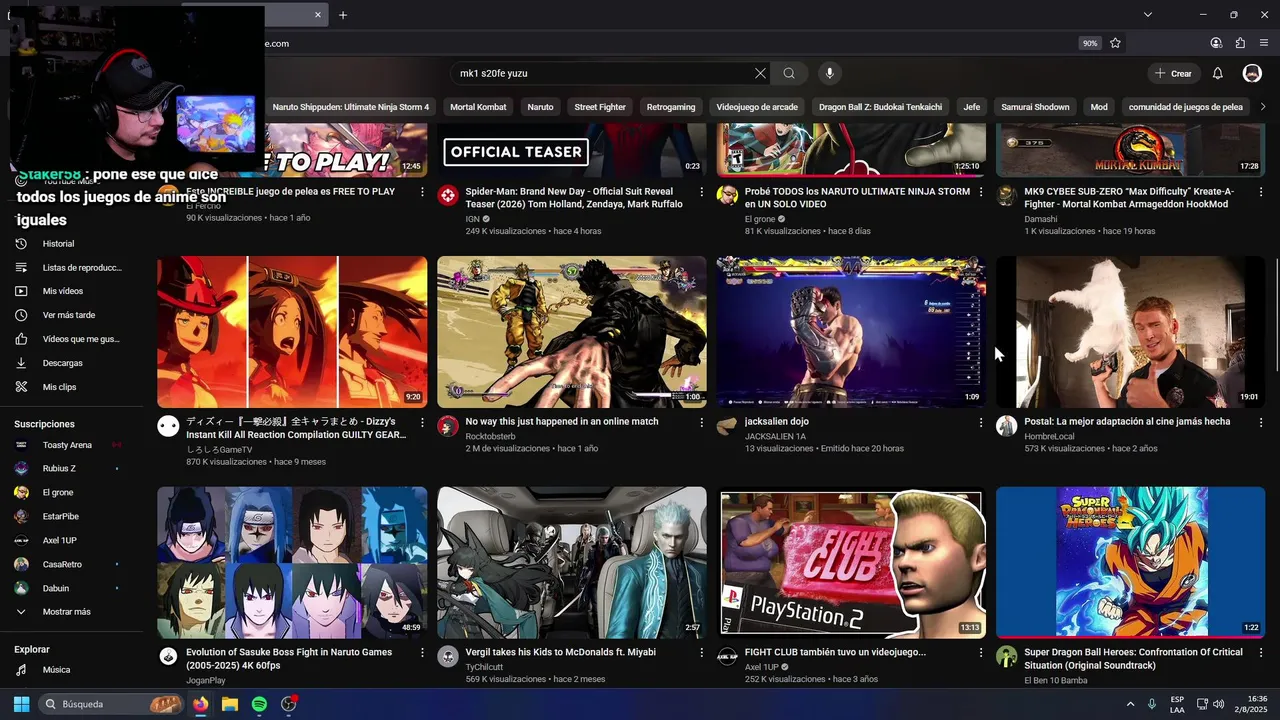Image resolution: width=1280 pixels, height=720 pixels.
Task: Select the Mortal Kombat filter chip
Action: coord(478,107)
